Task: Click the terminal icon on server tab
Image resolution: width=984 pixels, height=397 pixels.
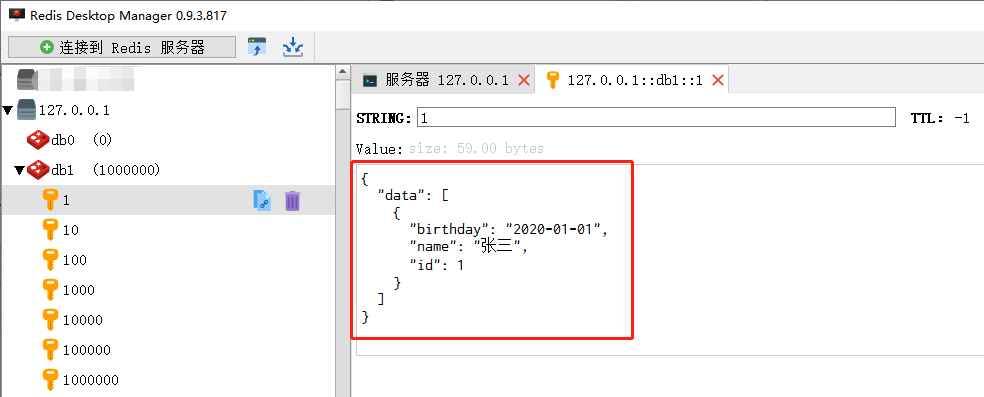Action: point(370,80)
